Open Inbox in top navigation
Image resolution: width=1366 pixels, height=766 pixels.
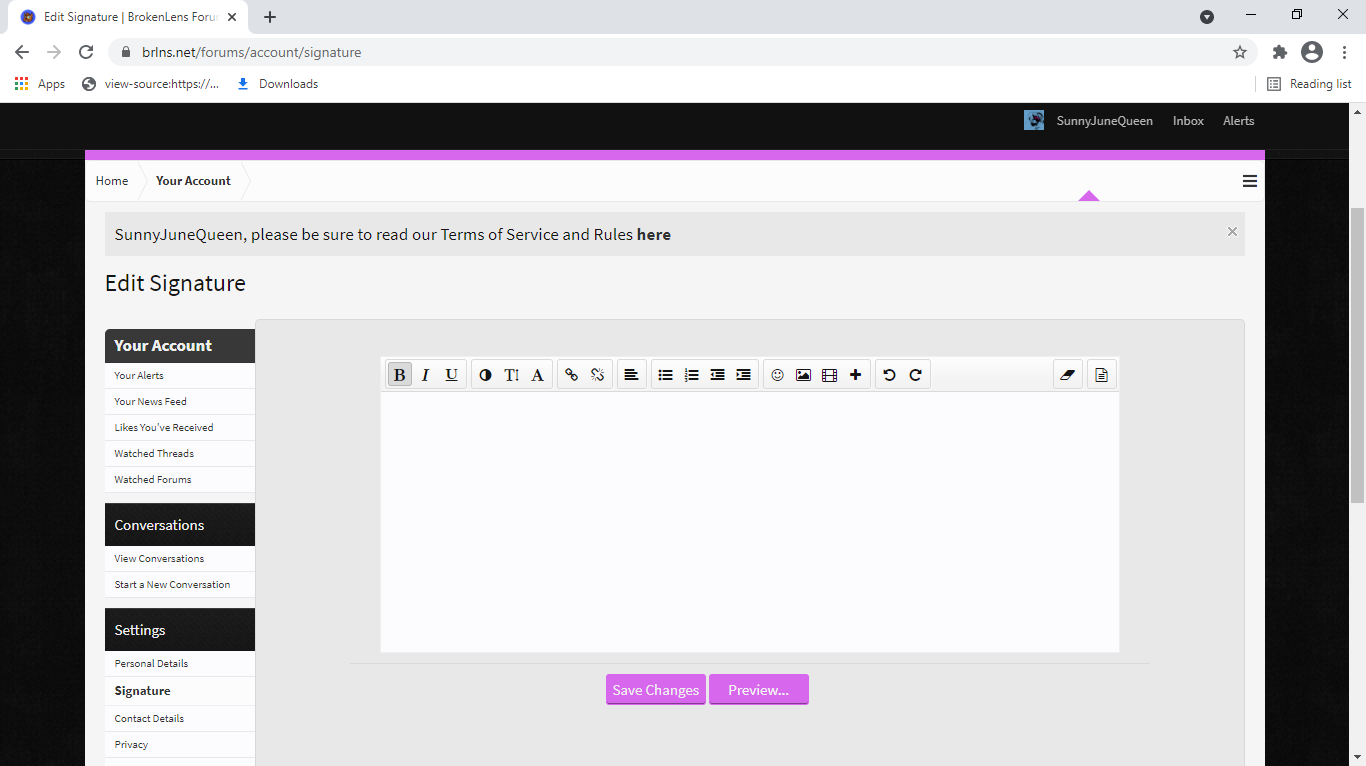[x=1188, y=121]
